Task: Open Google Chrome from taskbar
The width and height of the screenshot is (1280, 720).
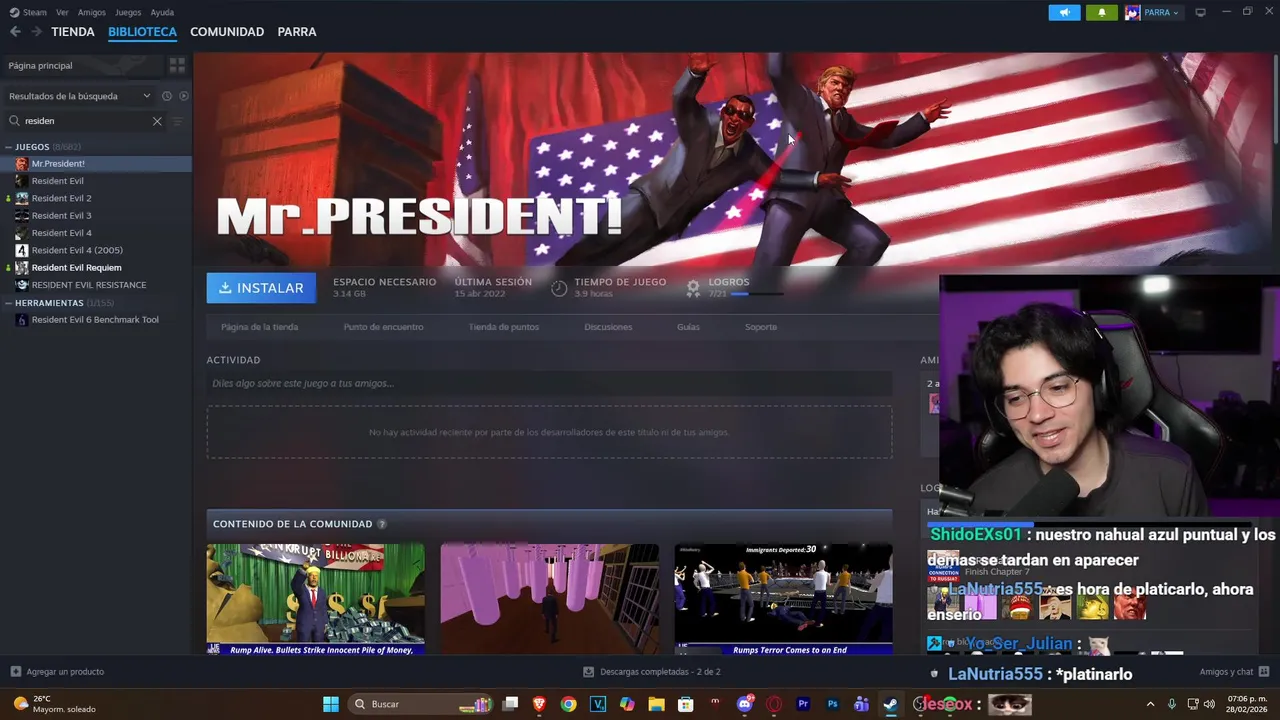Action: click(x=569, y=704)
